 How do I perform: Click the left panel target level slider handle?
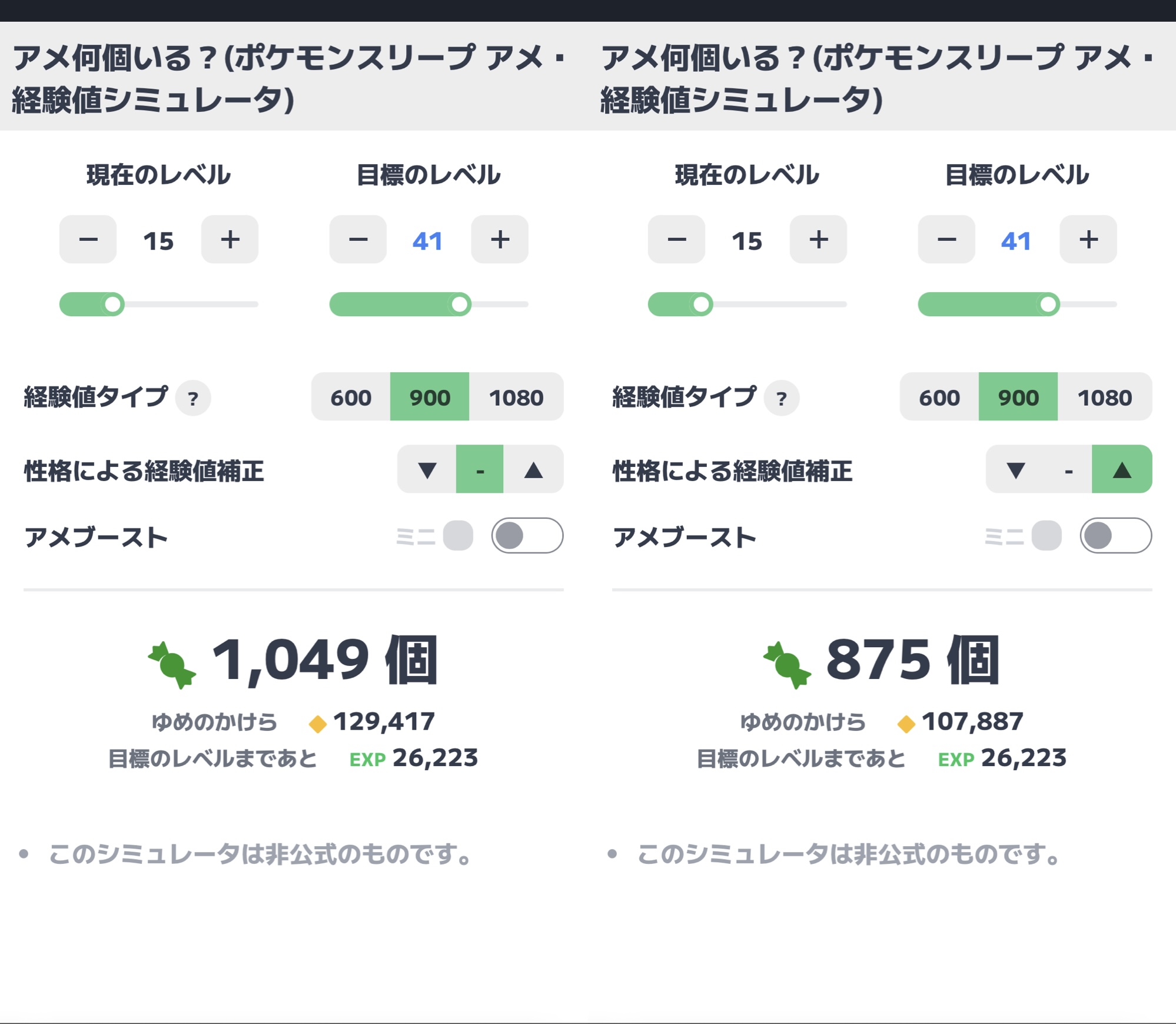coord(460,304)
